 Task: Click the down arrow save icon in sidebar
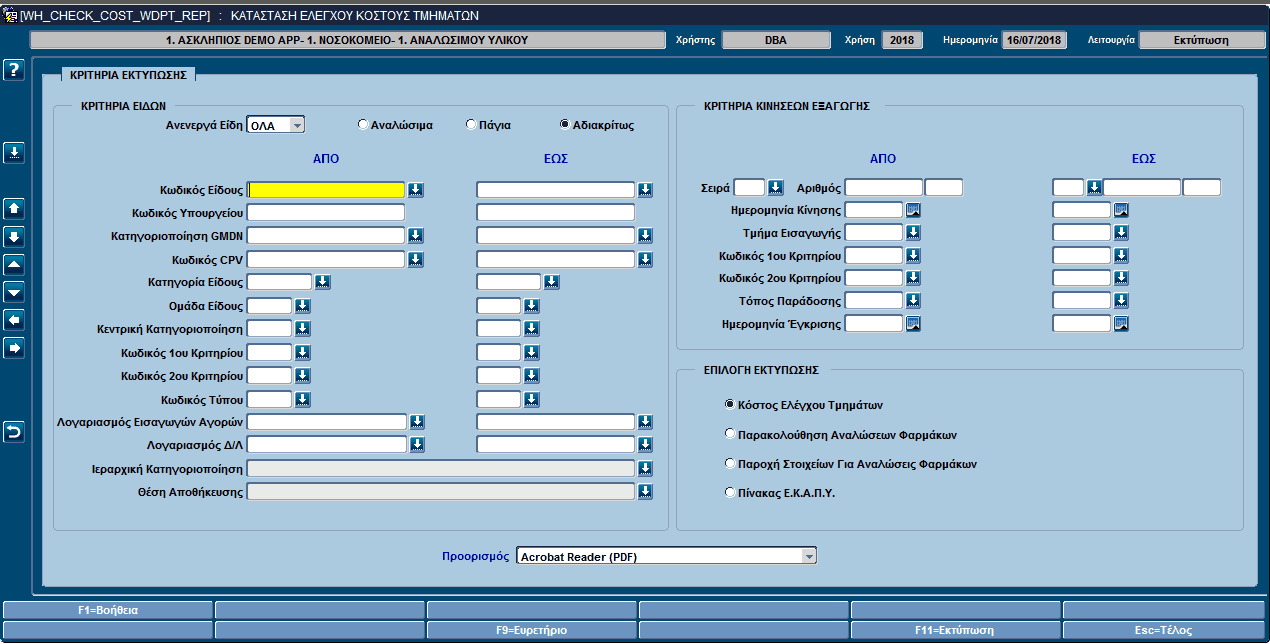(x=14, y=152)
